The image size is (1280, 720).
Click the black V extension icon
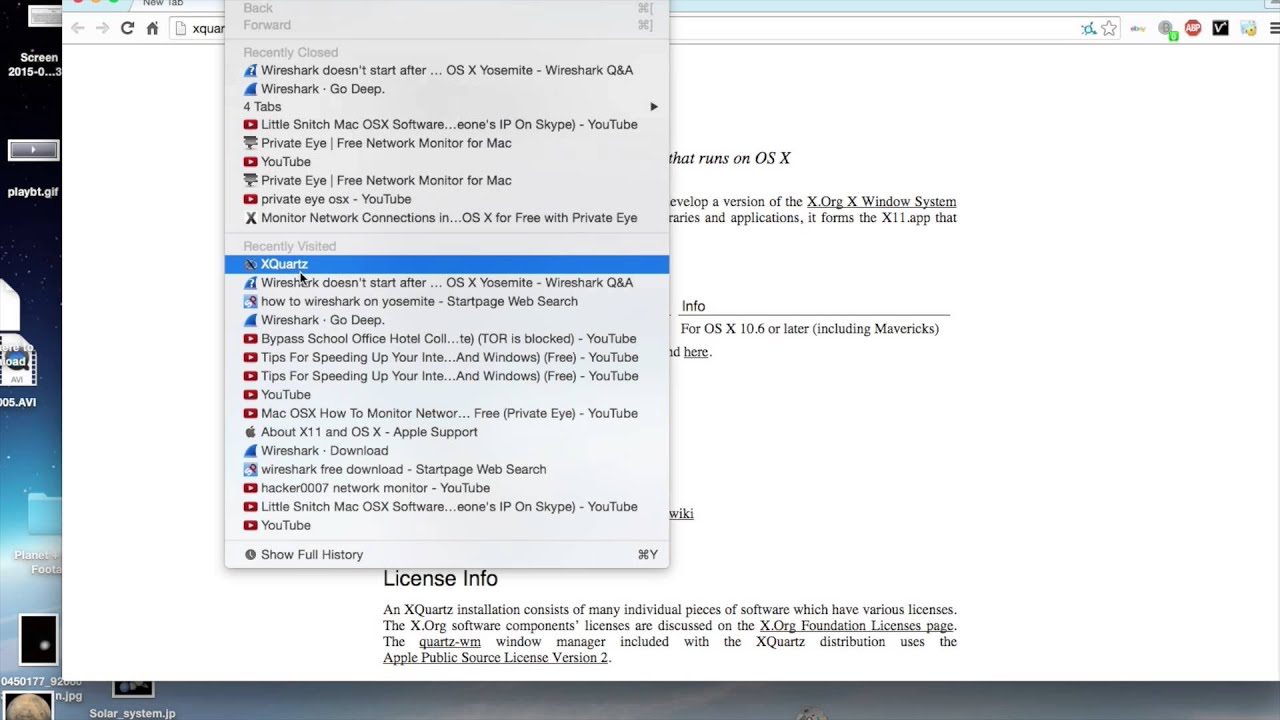point(1220,28)
